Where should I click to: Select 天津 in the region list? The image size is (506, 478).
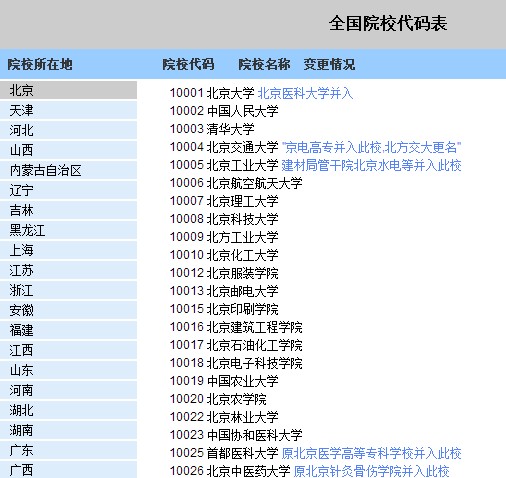pyautogui.click(x=68, y=110)
